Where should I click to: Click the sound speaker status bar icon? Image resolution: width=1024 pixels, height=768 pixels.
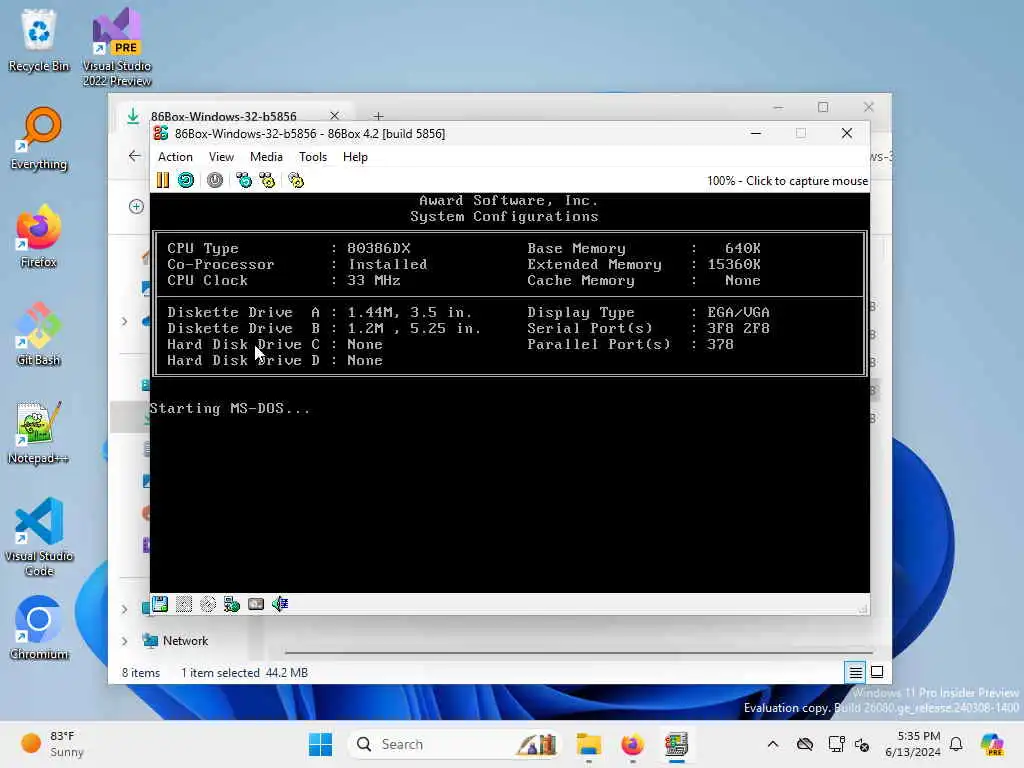[x=280, y=604]
